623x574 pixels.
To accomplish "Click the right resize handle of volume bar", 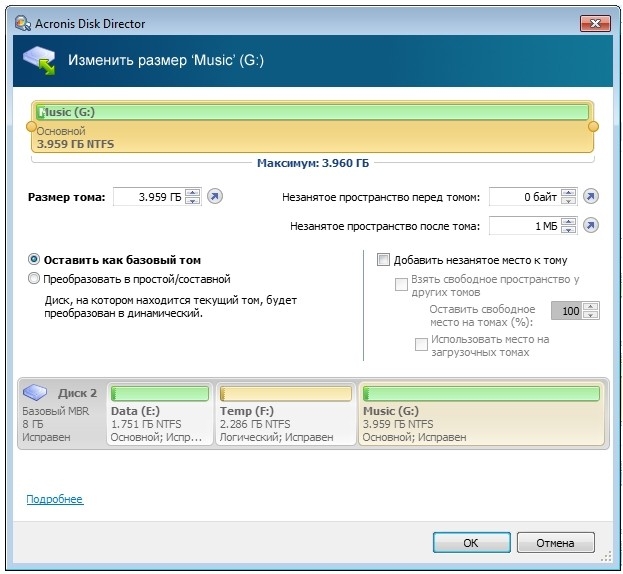I will pos(593,127).
